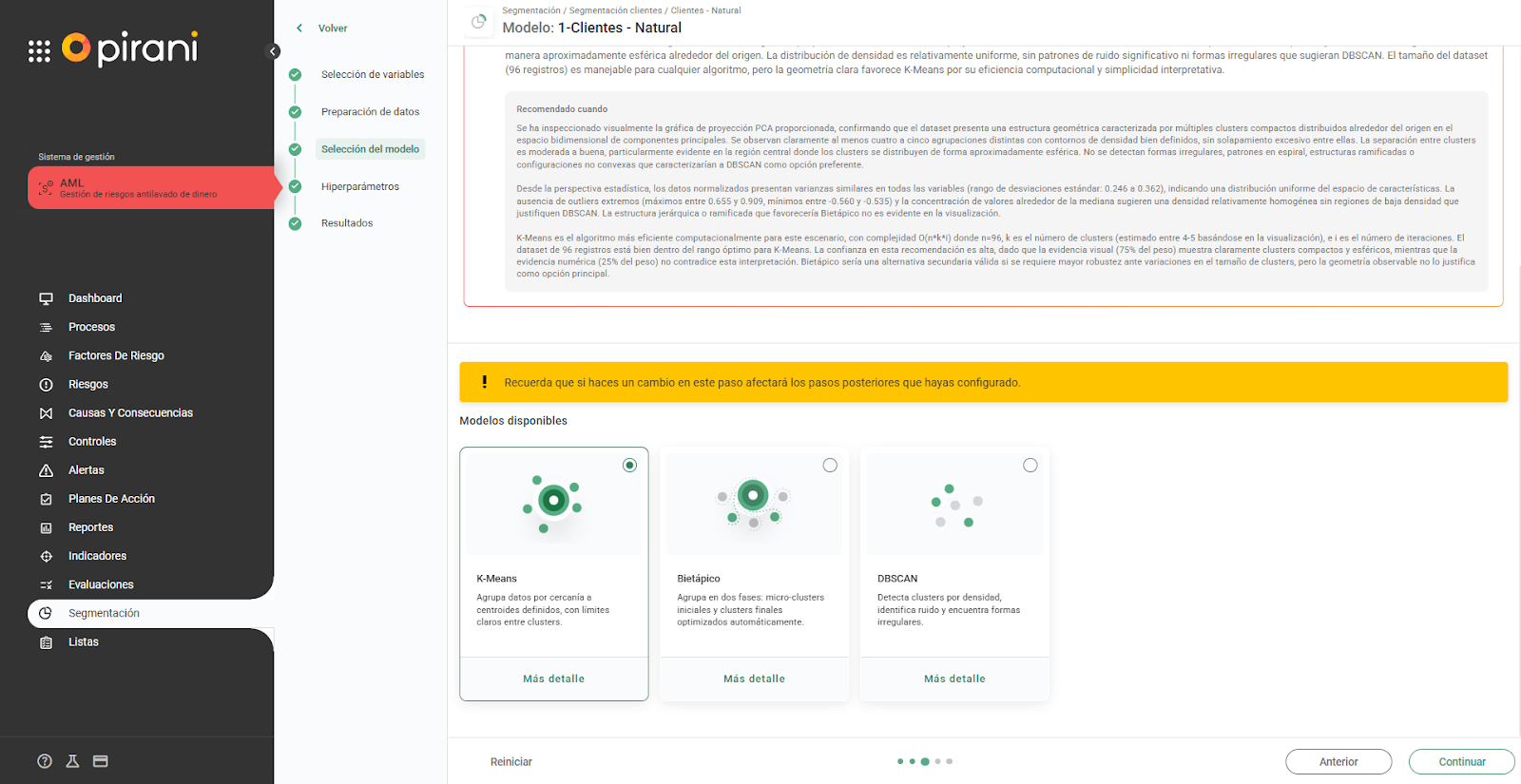Image resolution: width=1521 pixels, height=784 pixels.
Task: Click the active step progress dot
Action: click(925, 761)
